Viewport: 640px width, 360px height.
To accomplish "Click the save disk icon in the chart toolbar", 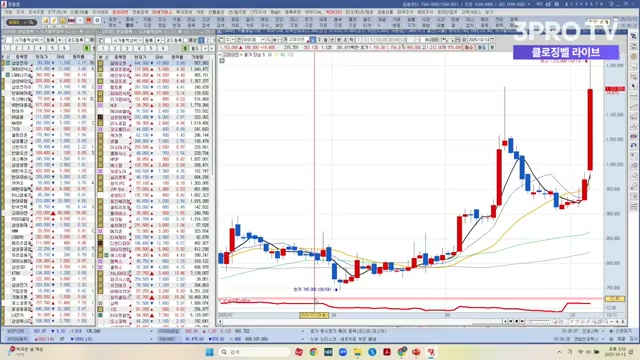I will tap(458, 40).
